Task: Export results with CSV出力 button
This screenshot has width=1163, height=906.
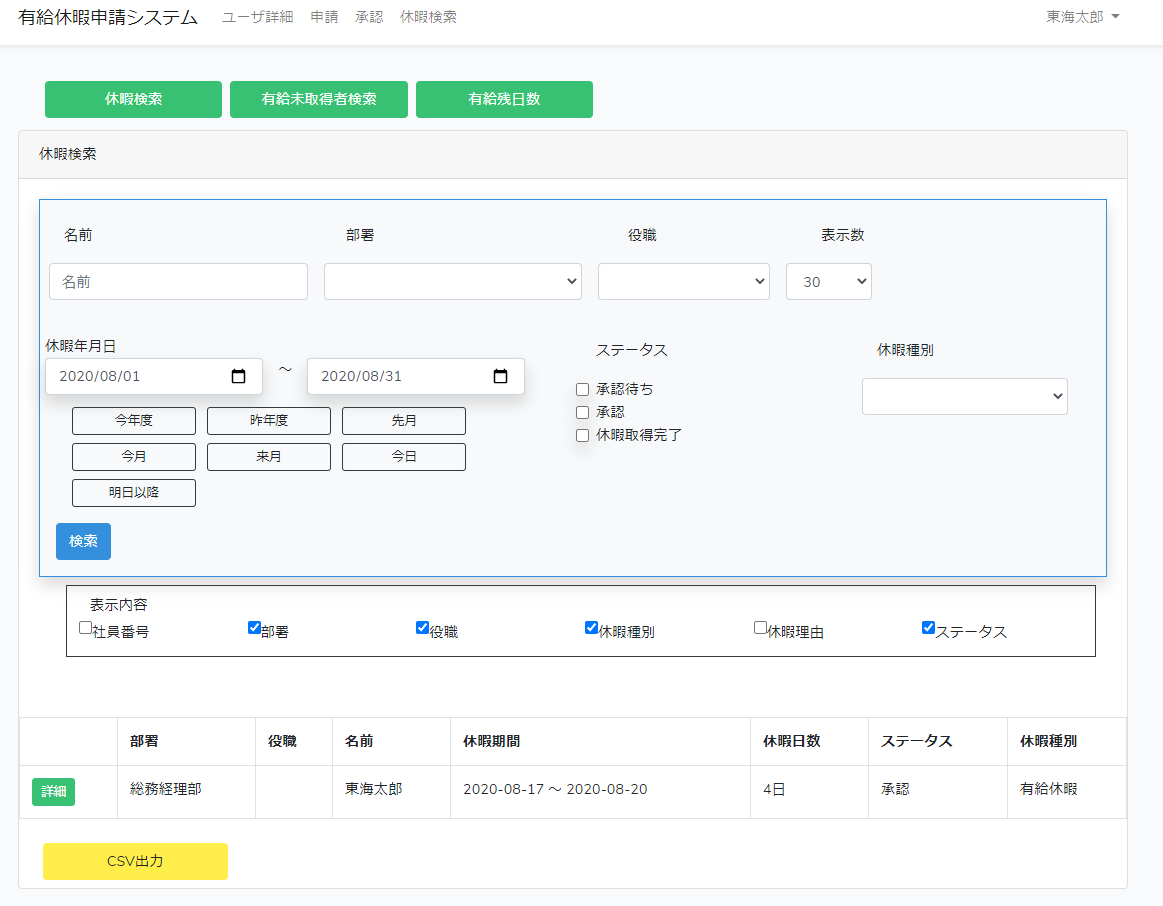Action: [x=135, y=862]
